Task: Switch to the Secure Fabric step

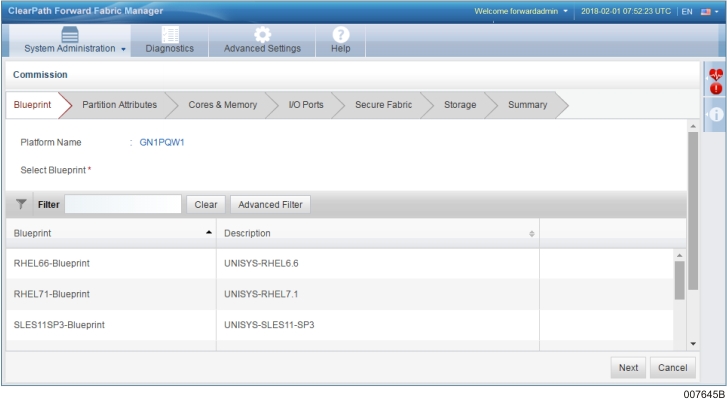Action: point(384,105)
